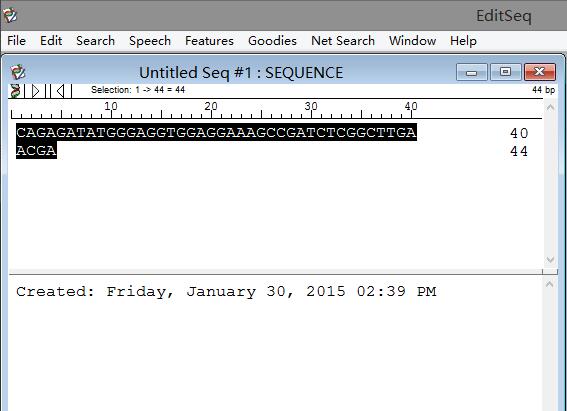
Task: Open the Goodies menu
Action: click(x=272, y=41)
